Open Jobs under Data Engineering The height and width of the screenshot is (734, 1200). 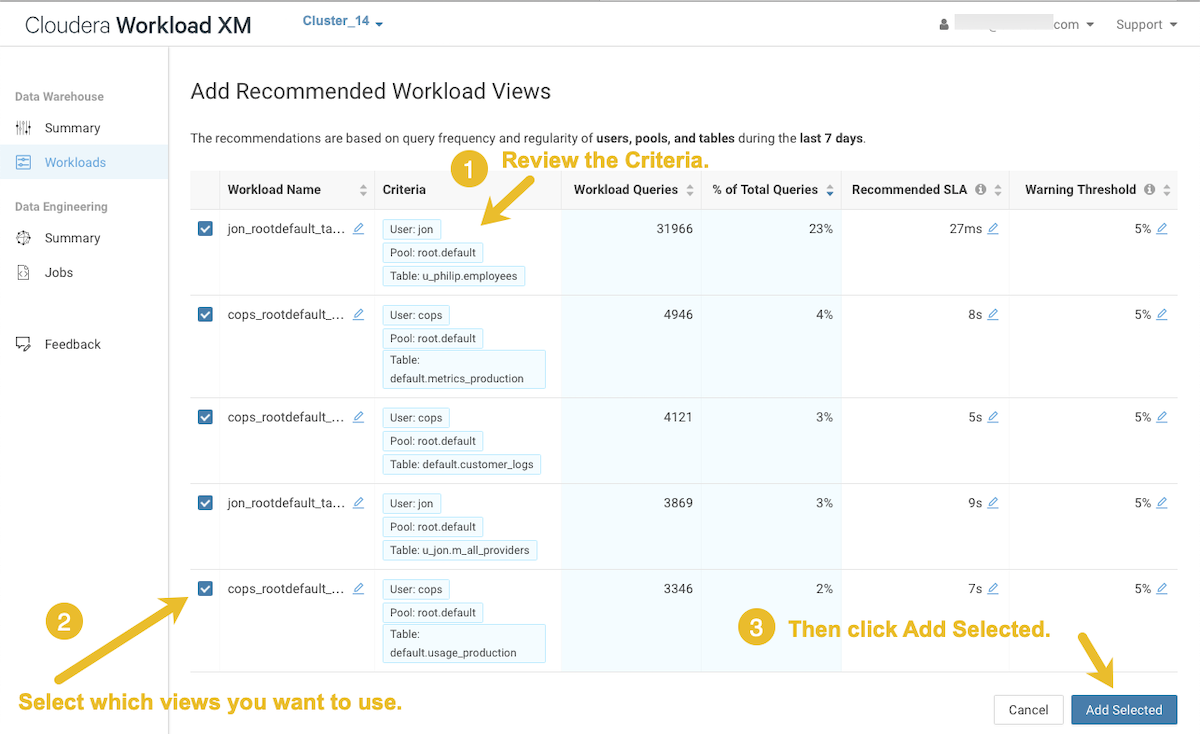(x=58, y=272)
